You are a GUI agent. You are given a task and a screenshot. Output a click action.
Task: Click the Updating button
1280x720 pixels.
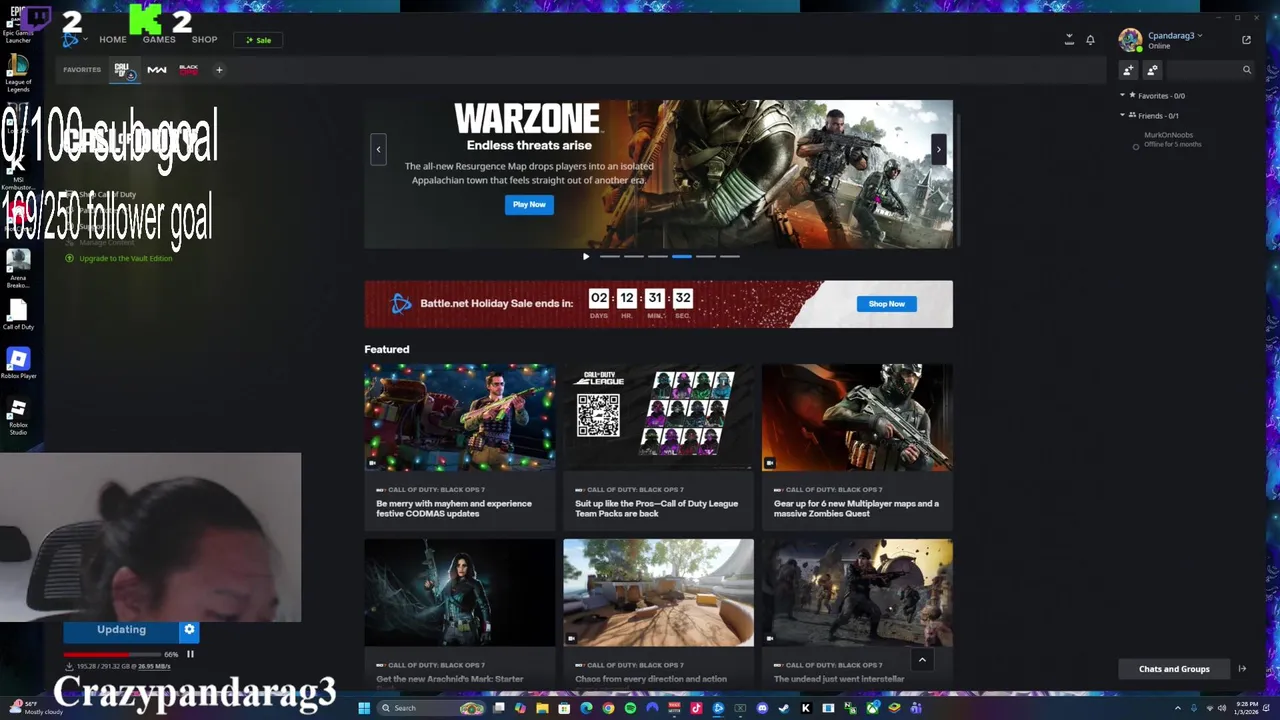(x=121, y=629)
